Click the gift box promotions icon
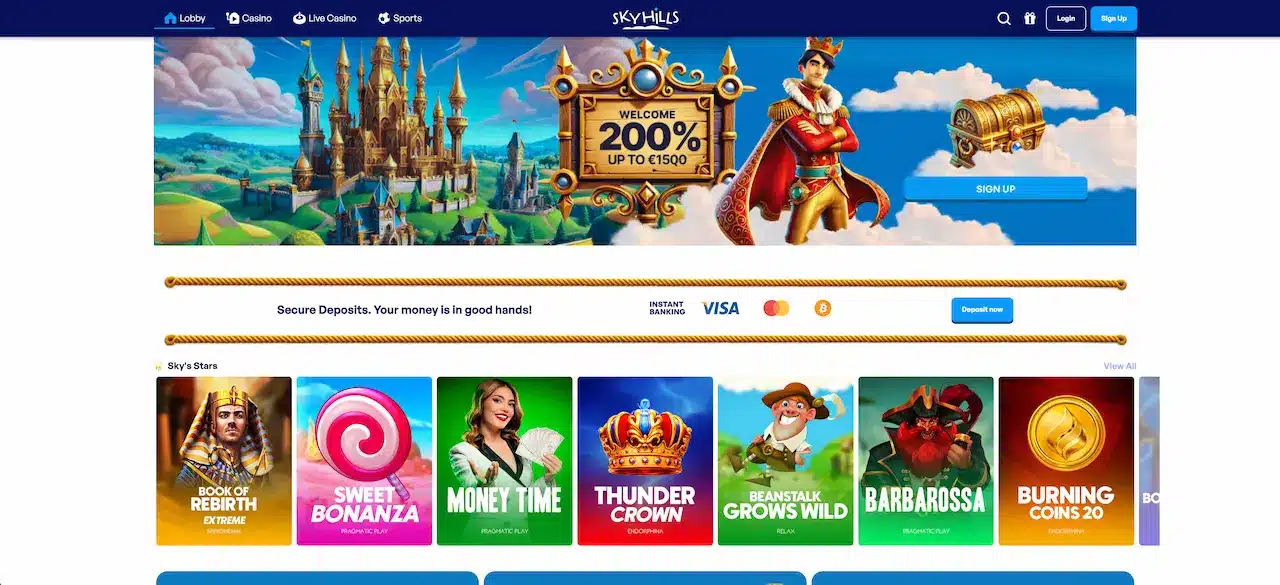1280x585 pixels. pos(1030,18)
